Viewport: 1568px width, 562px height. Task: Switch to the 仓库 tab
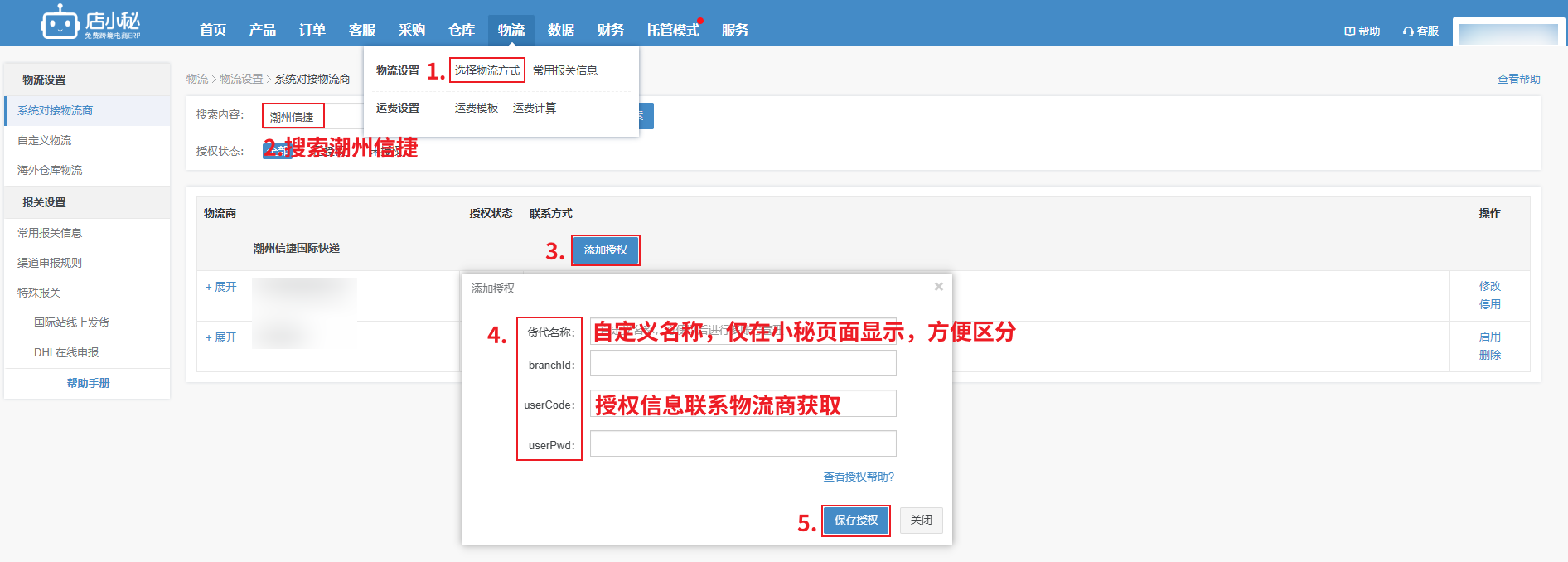click(x=462, y=30)
